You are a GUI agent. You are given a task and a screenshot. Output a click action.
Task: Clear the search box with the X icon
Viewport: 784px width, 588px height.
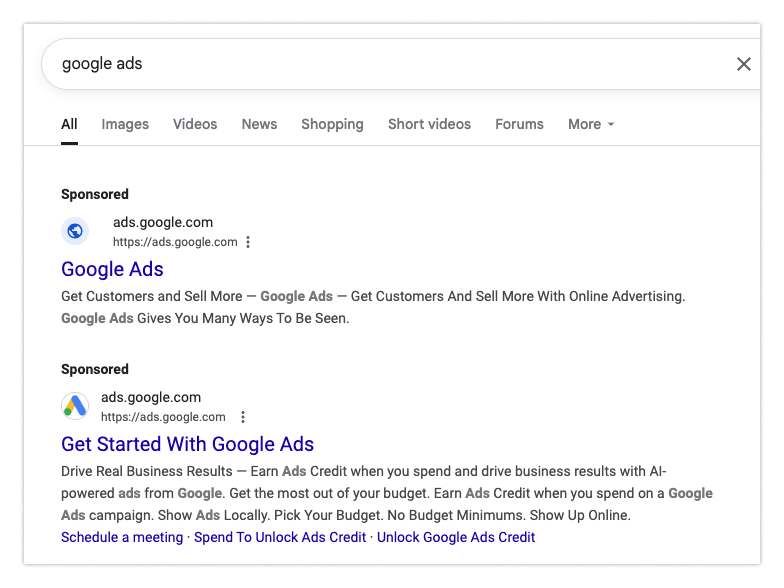point(743,64)
